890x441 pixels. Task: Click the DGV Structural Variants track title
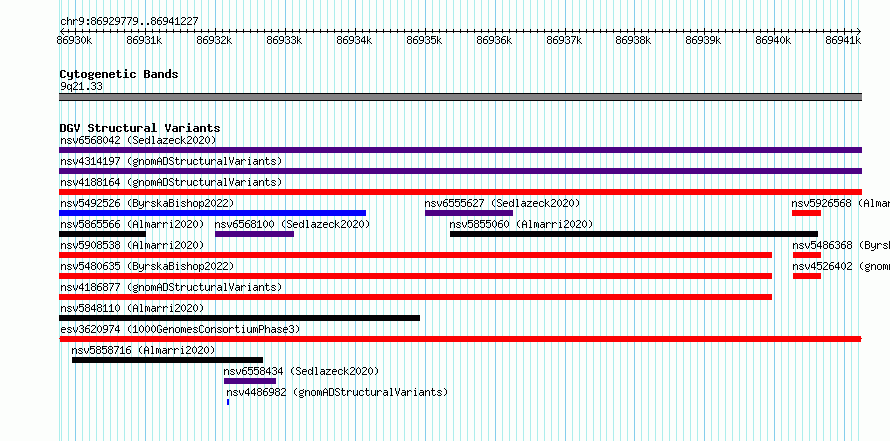[x=140, y=128]
